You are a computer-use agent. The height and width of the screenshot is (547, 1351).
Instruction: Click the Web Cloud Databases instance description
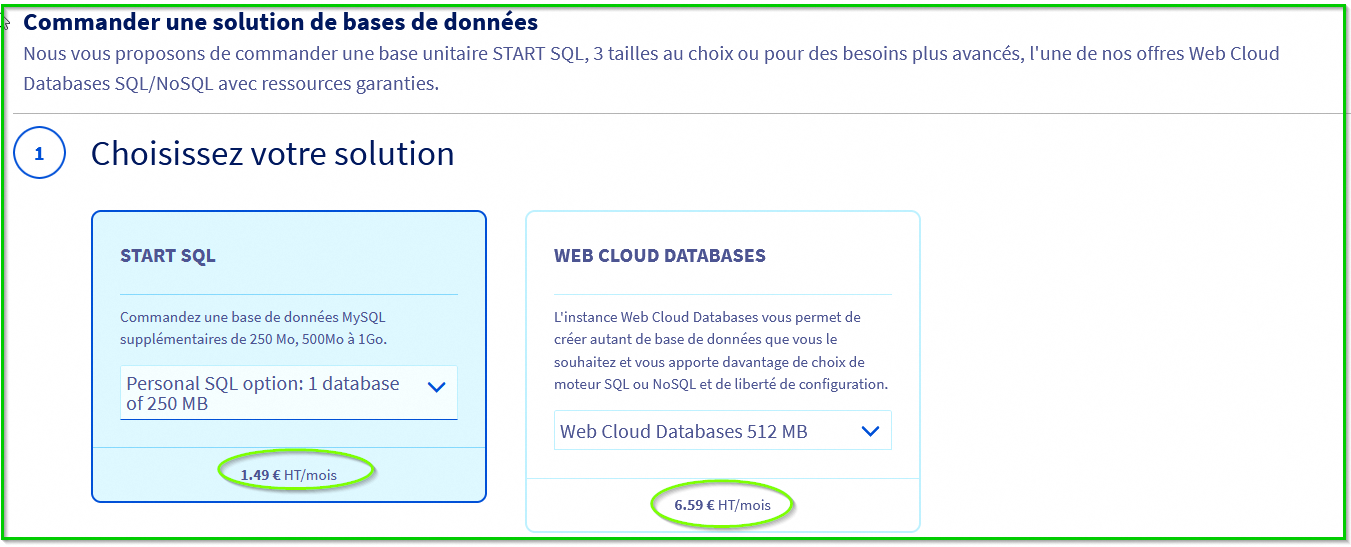720,350
